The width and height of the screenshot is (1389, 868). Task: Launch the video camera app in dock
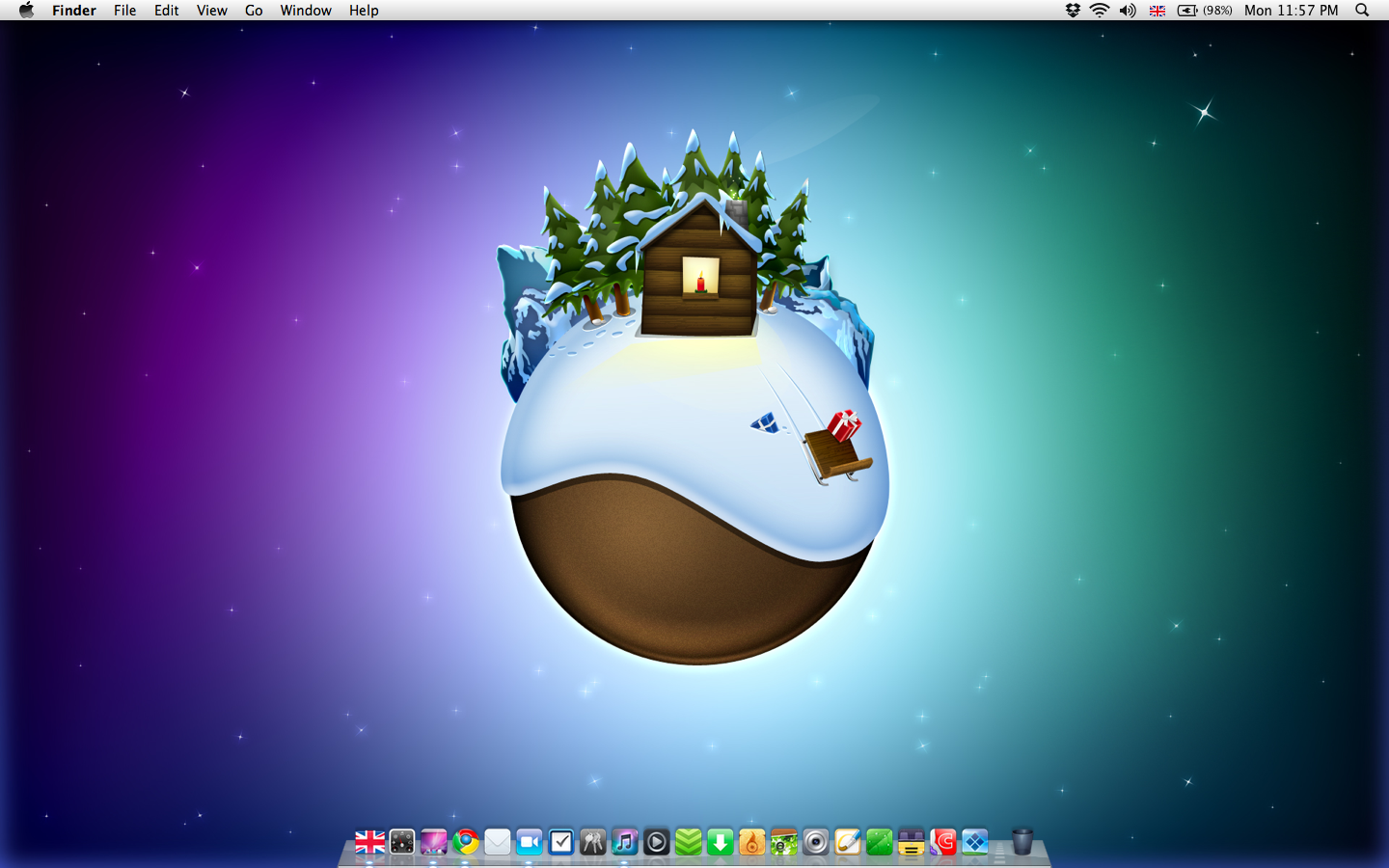point(530,842)
